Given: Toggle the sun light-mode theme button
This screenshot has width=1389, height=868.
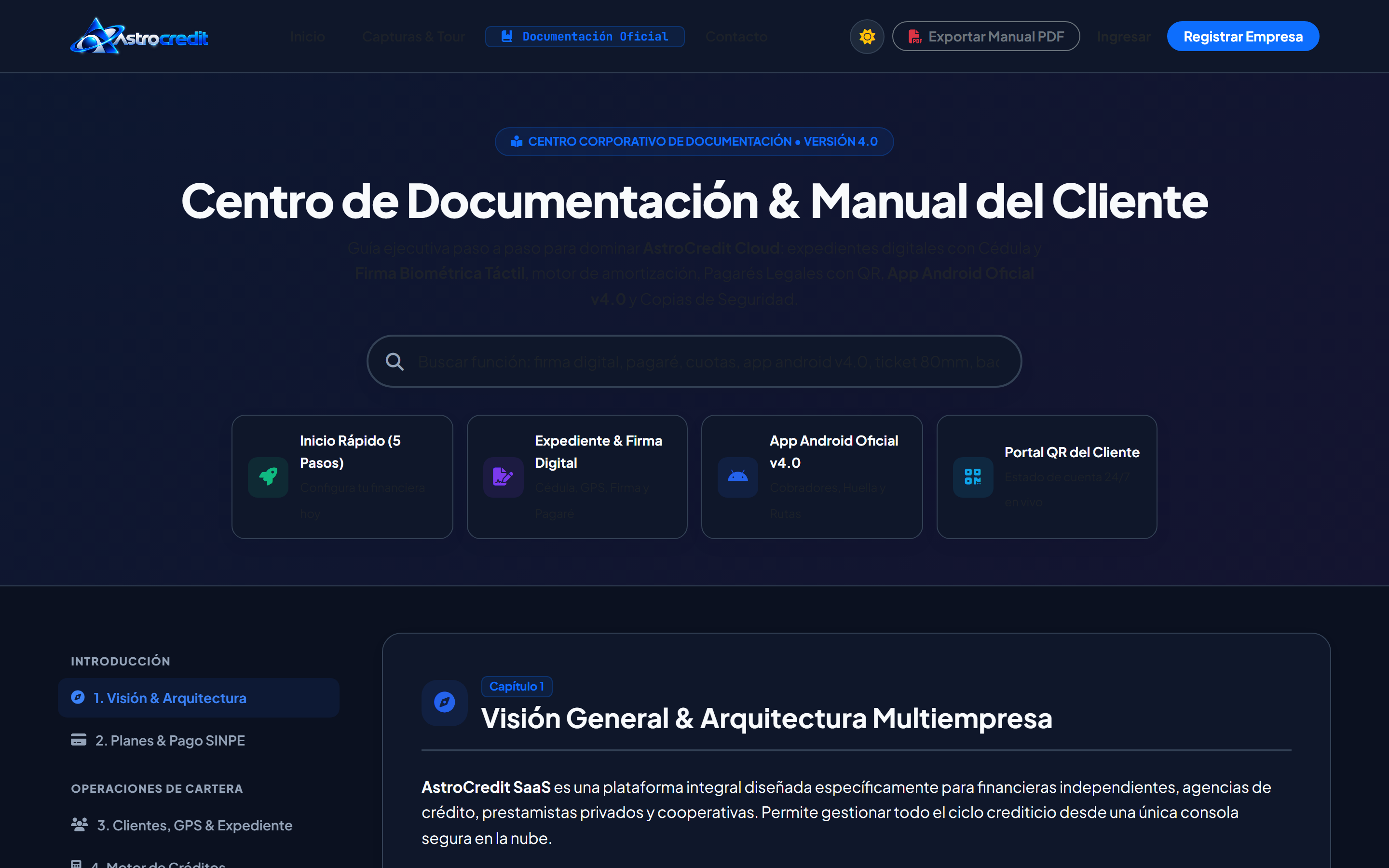Looking at the screenshot, I should point(867,37).
